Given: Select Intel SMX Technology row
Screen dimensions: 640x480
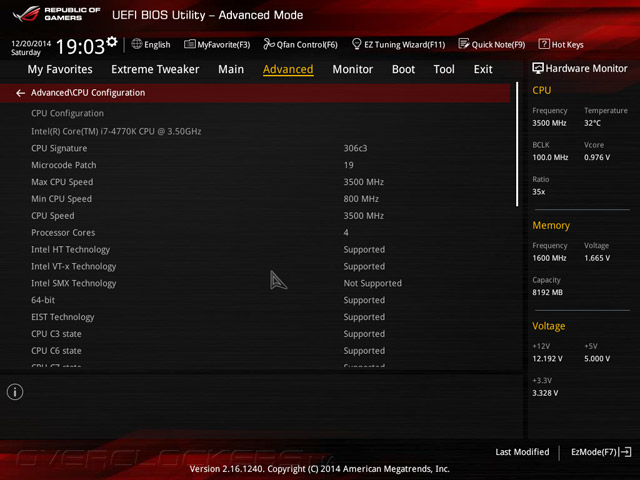Looking at the screenshot, I should 255,283.
